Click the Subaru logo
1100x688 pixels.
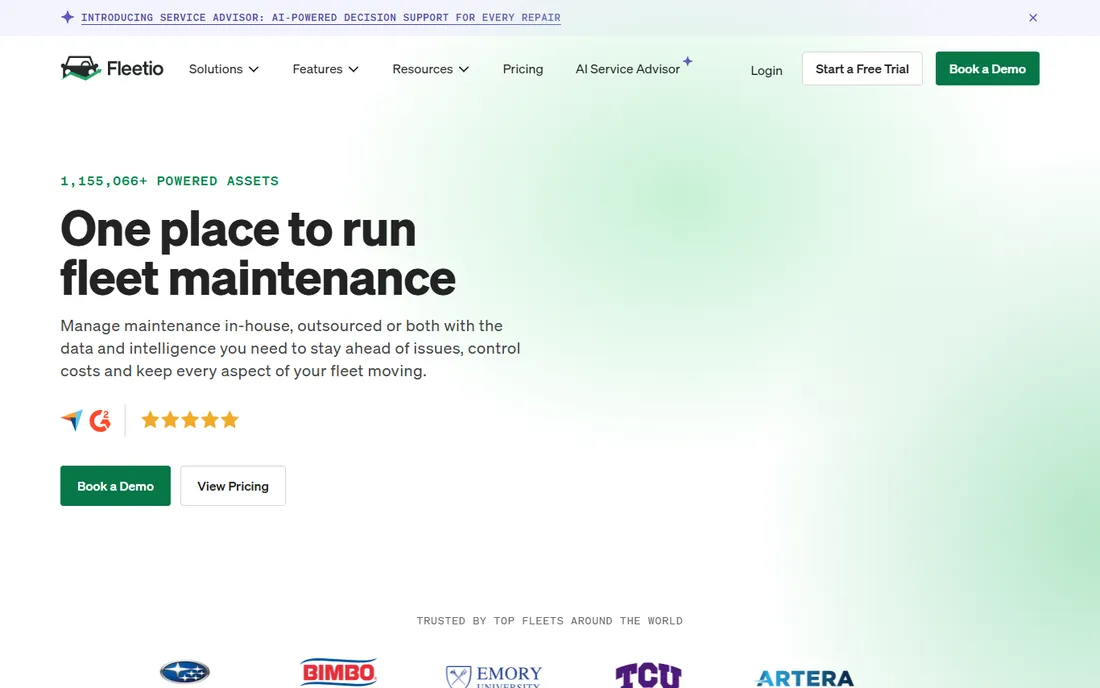(185, 672)
